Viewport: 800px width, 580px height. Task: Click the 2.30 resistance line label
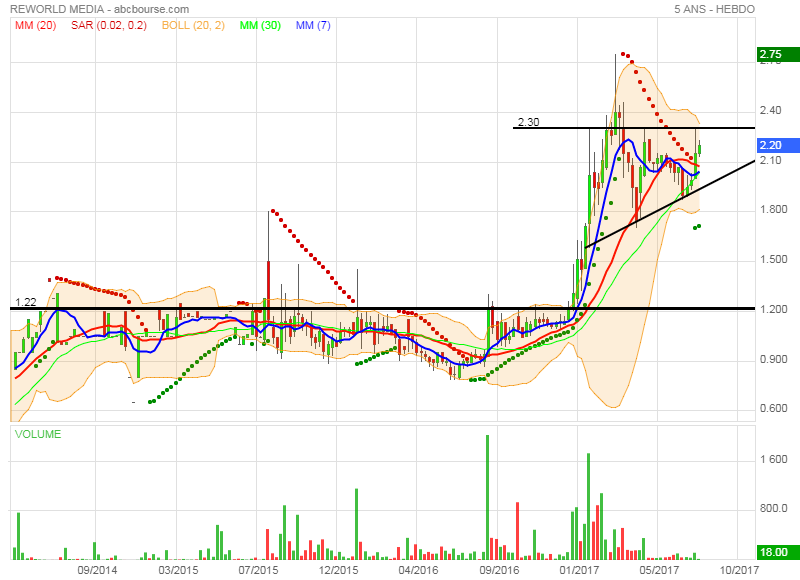529,122
